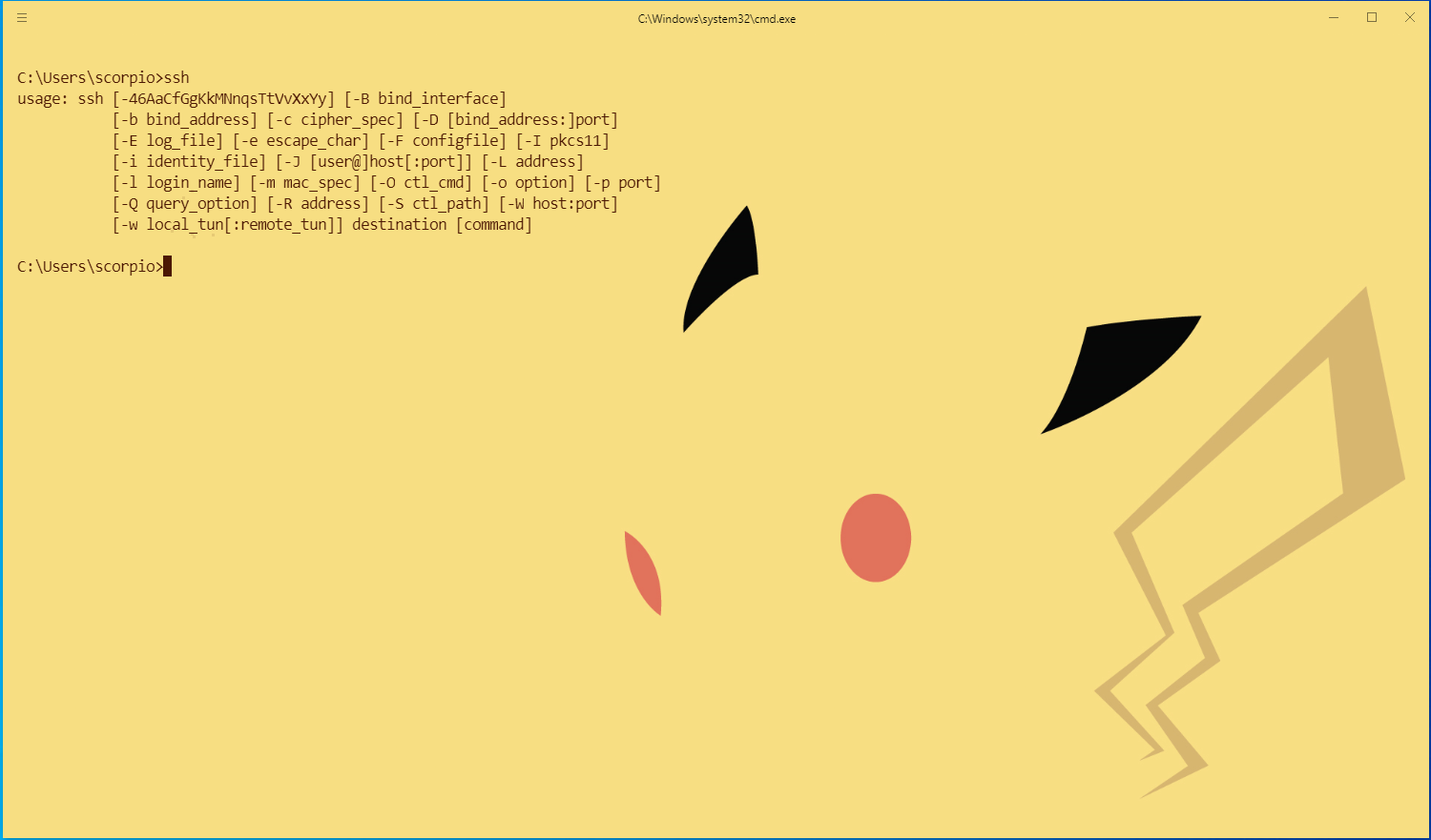Click the 'usage: ssh' text
Image resolution: width=1431 pixels, height=840 pixels.
[x=60, y=99]
